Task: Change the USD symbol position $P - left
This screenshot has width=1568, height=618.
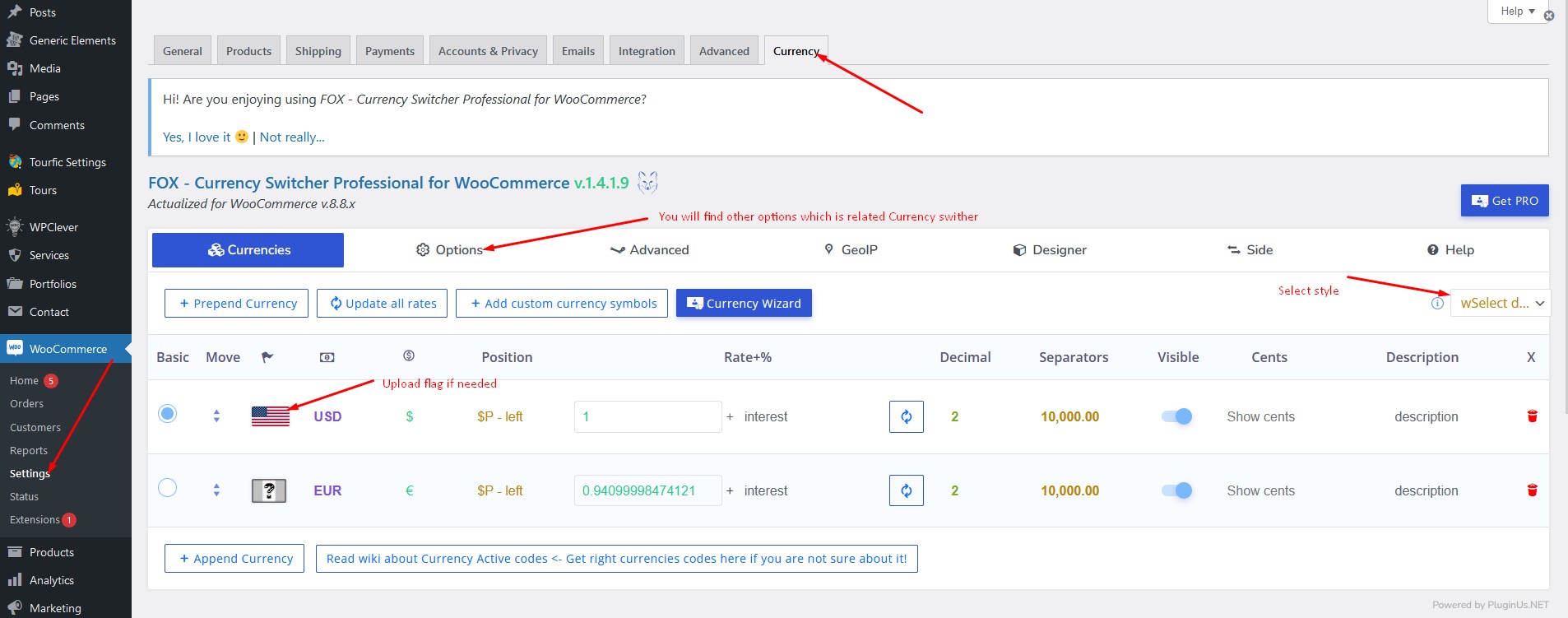Action: point(499,416)
